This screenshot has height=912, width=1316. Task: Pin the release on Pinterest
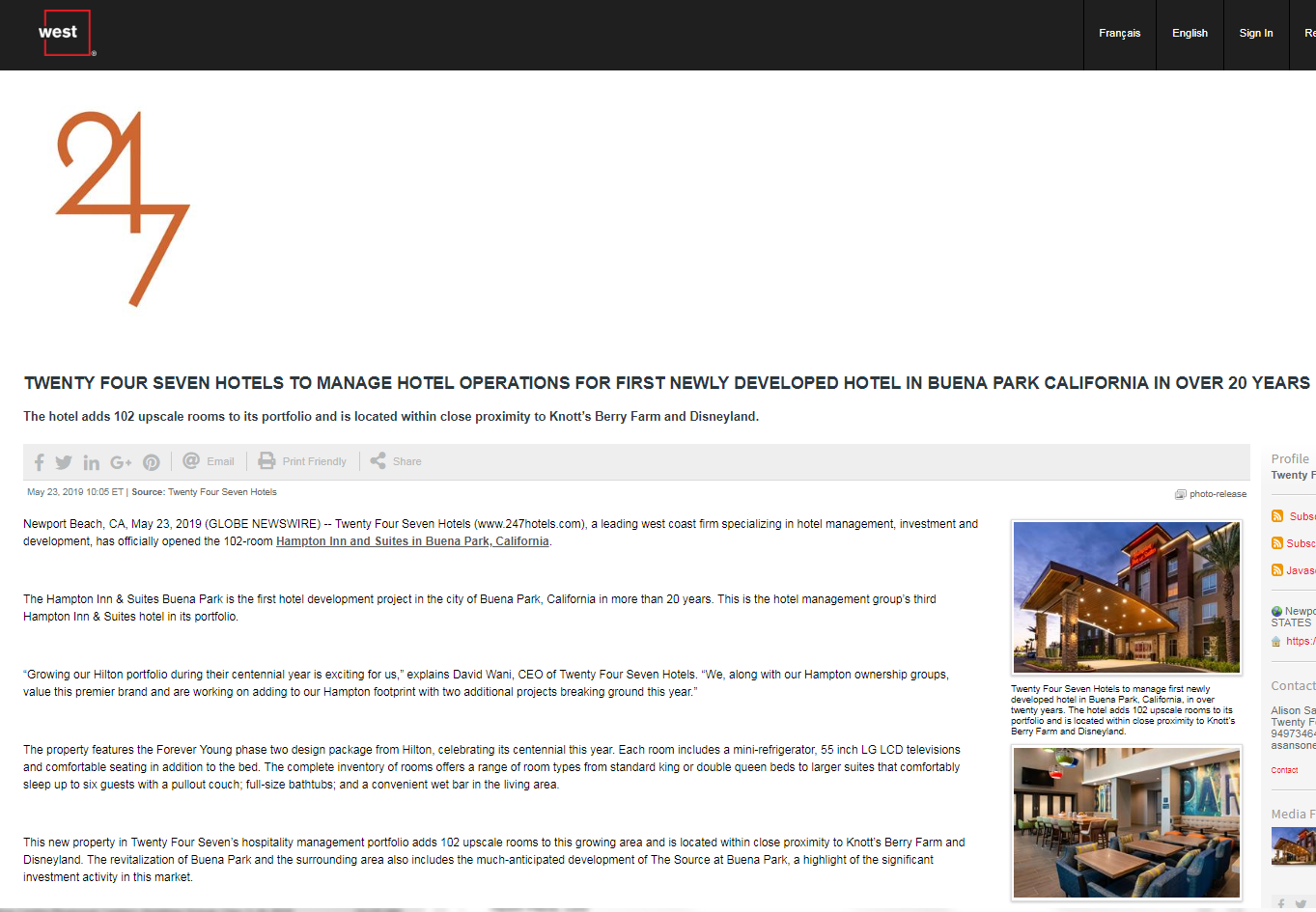click(152, 462)
